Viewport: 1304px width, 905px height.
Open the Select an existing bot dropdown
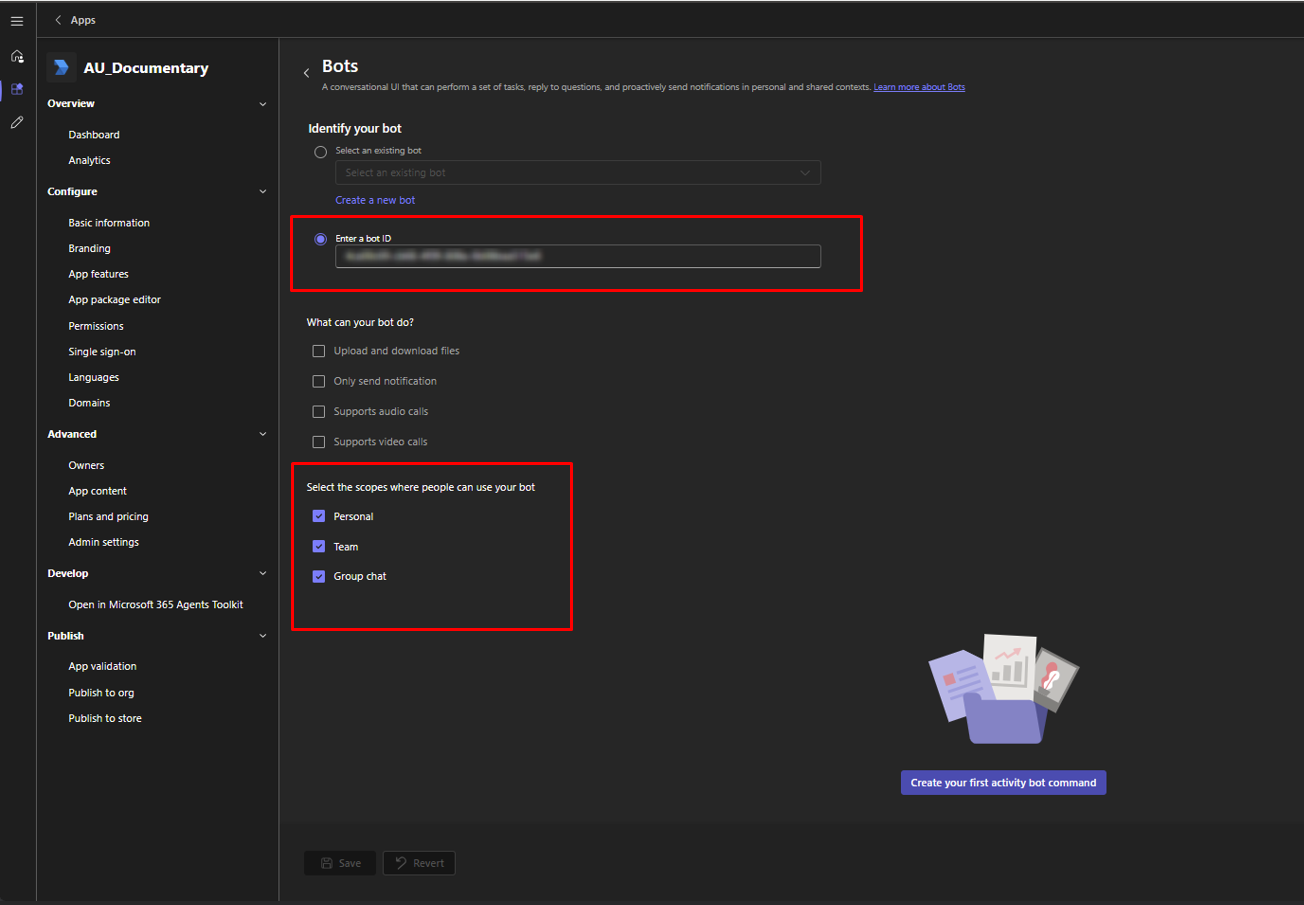tap(577, 173)
